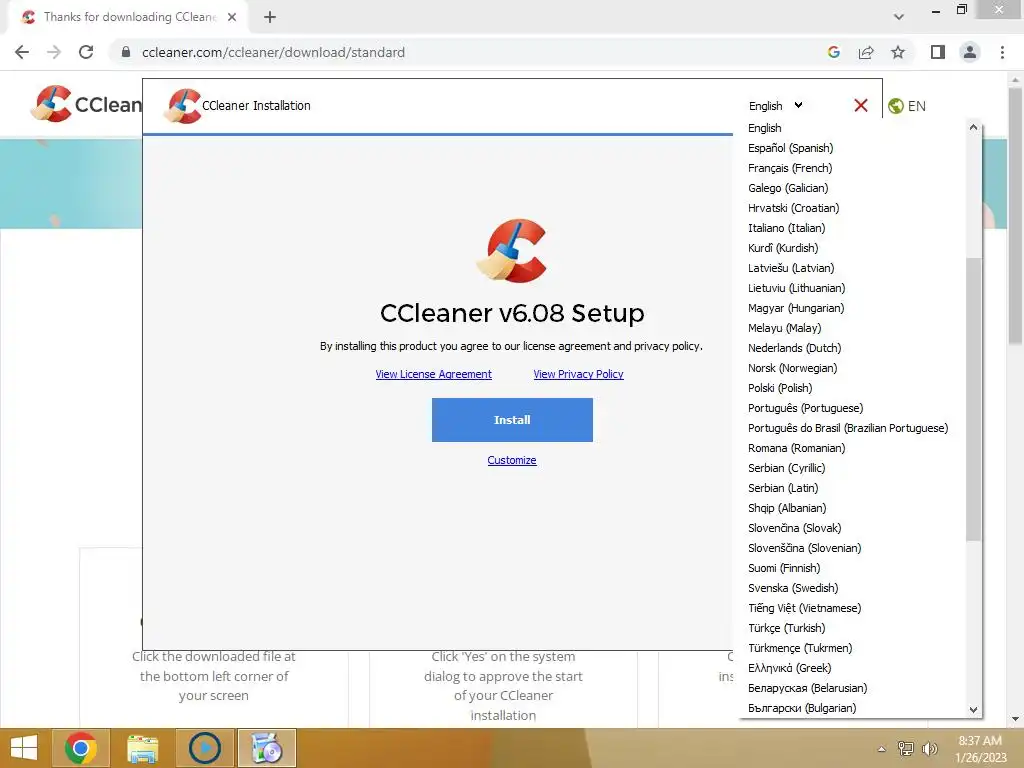This screenshot has width=1024, height=768.
Task: Open Chrome from the taskbar
Action: pyautogui.click(x=80, y=748)
